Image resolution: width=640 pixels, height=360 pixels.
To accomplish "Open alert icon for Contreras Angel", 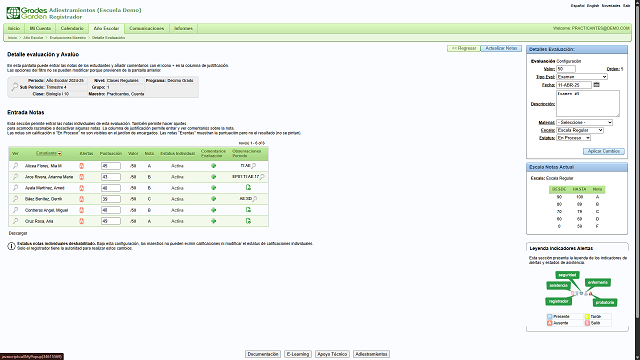I will (81, 210).
